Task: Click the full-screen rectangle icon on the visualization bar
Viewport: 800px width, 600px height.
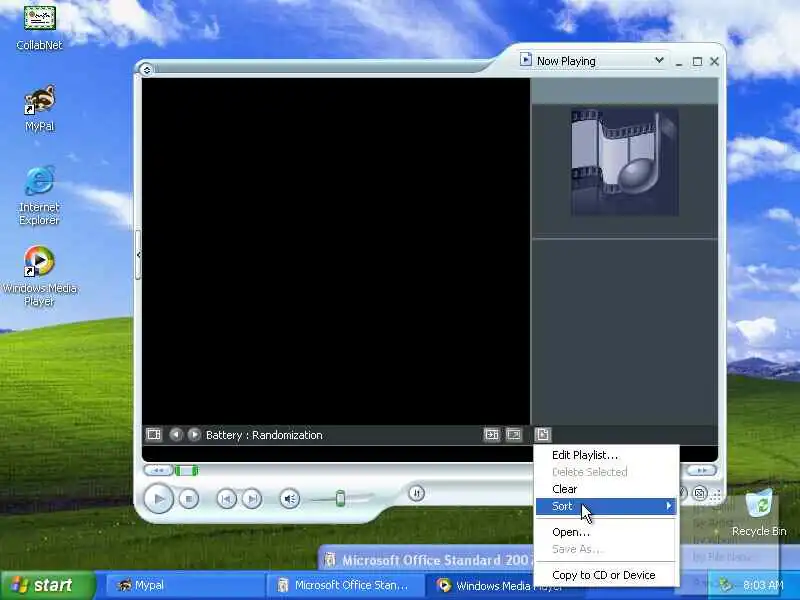Action: [514, 435]
